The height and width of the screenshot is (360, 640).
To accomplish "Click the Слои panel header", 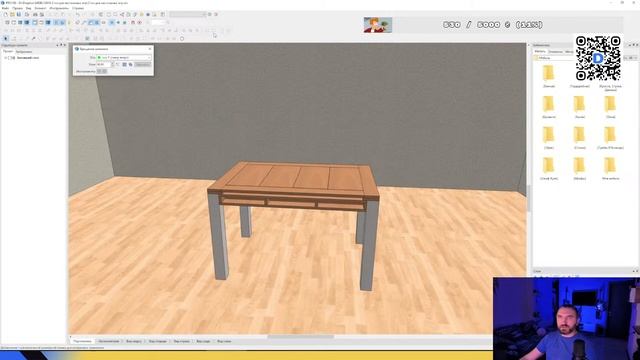I will (584, 271).
